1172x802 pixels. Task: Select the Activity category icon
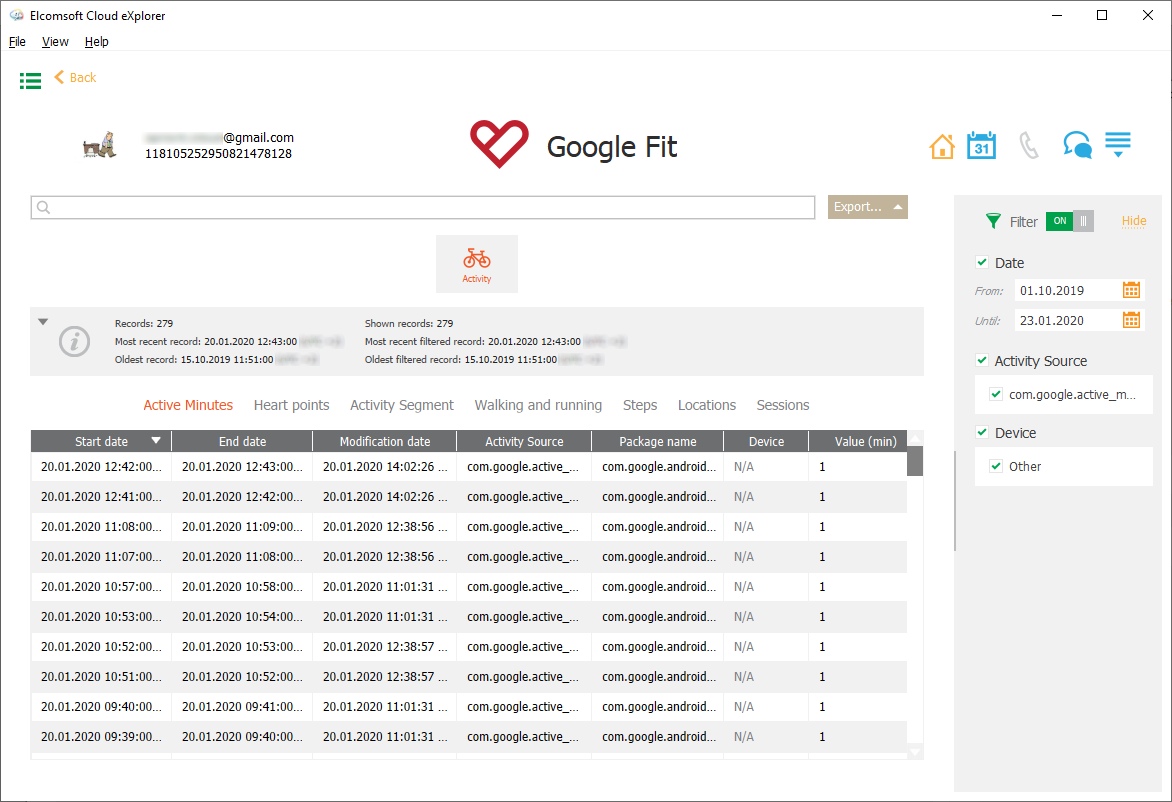tap(477, 263)
